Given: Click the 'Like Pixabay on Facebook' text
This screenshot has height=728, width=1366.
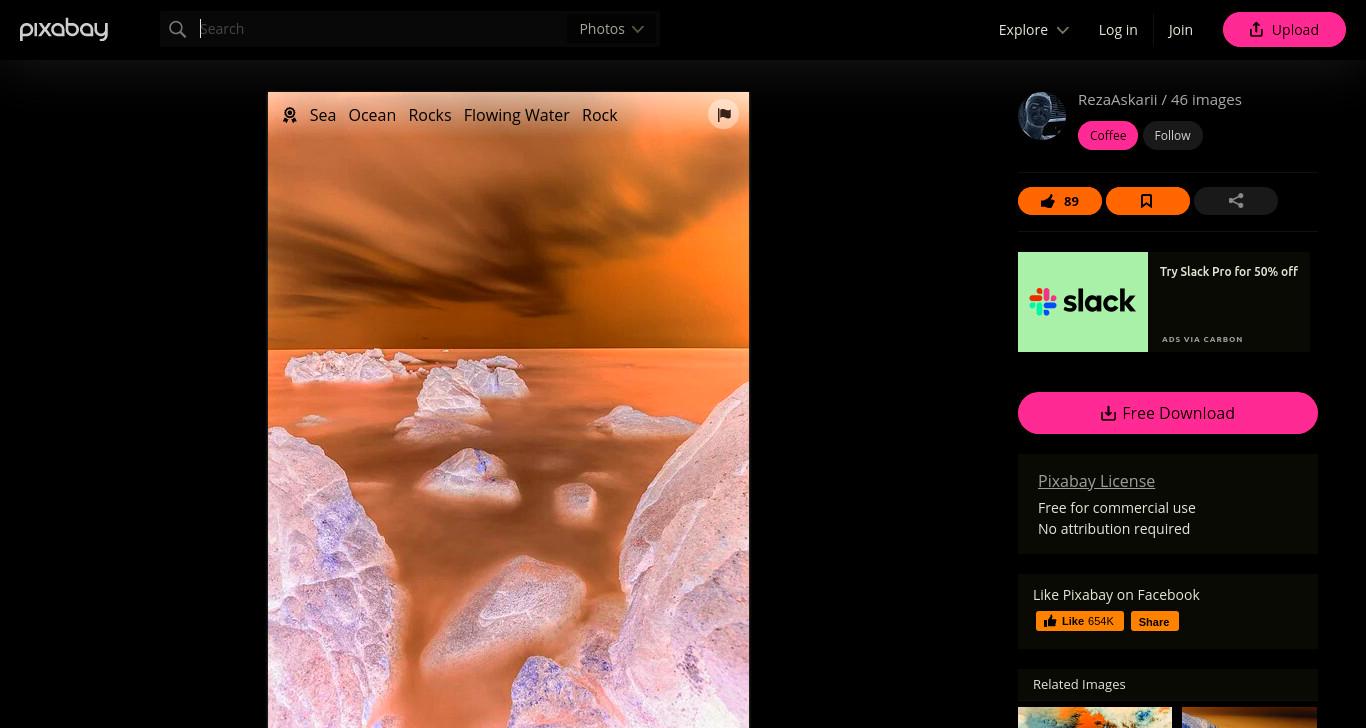Looking at the screenshot, I should click(1116, 595).
